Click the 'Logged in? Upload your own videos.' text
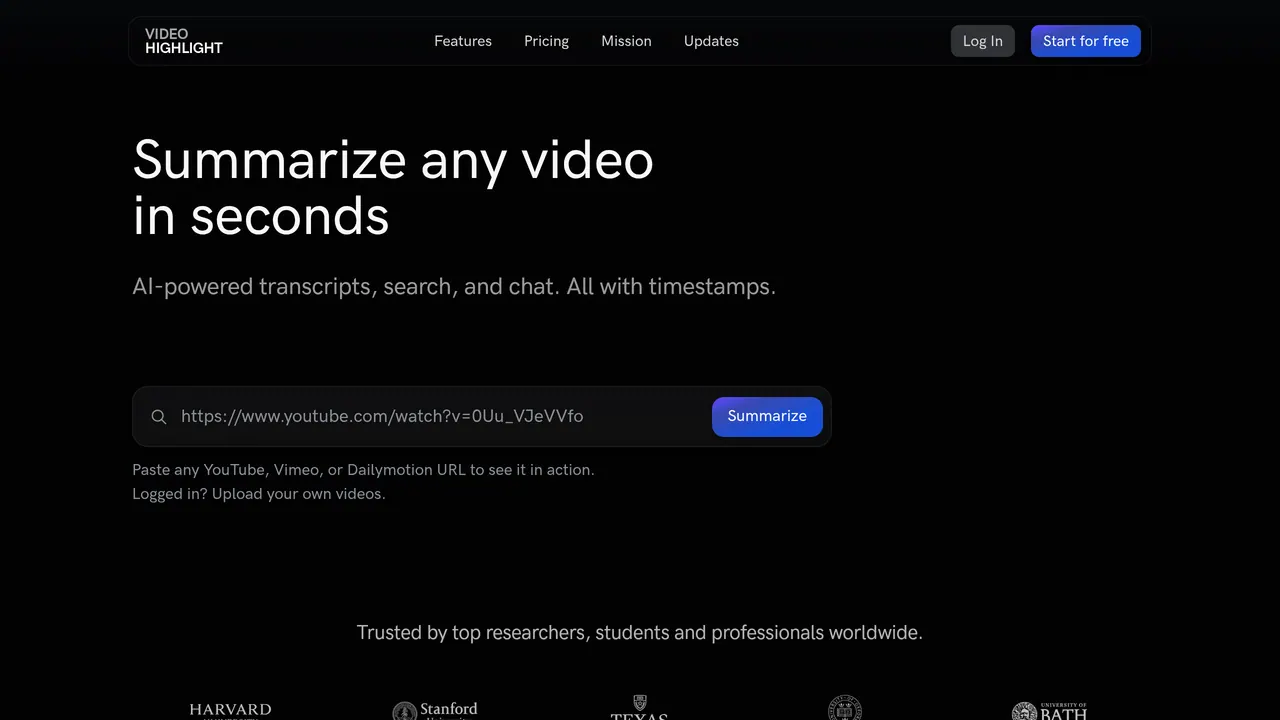 click(x=259, y=494)
